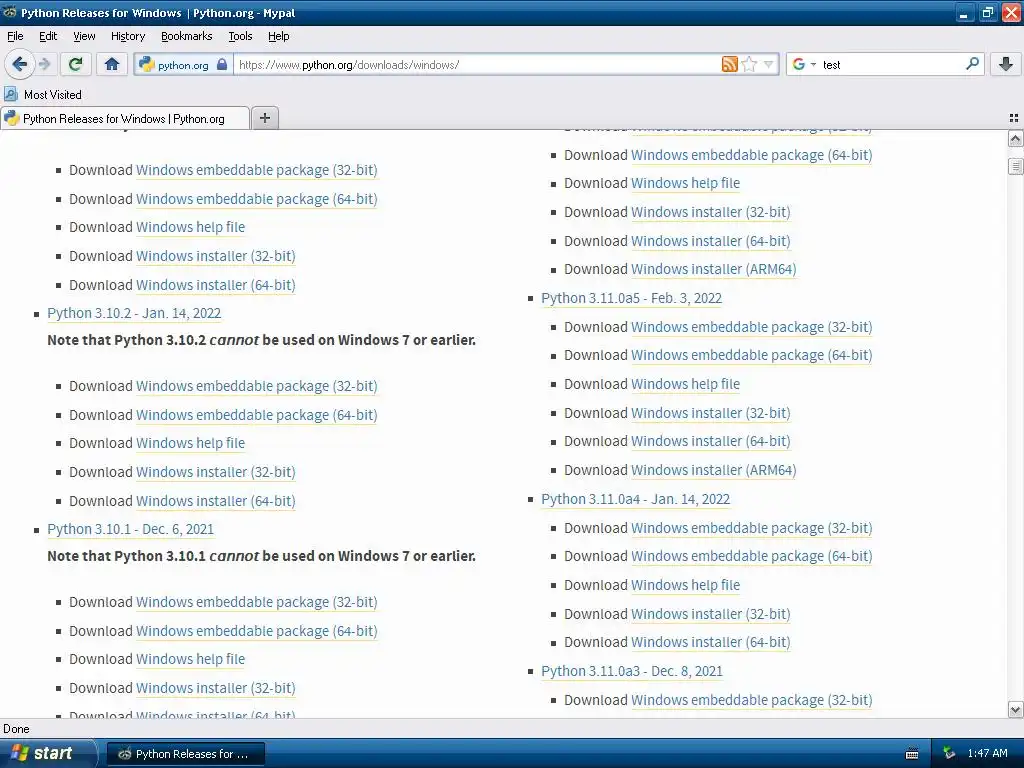Open the URL history dropdown arrow

(x=769, y=64)
